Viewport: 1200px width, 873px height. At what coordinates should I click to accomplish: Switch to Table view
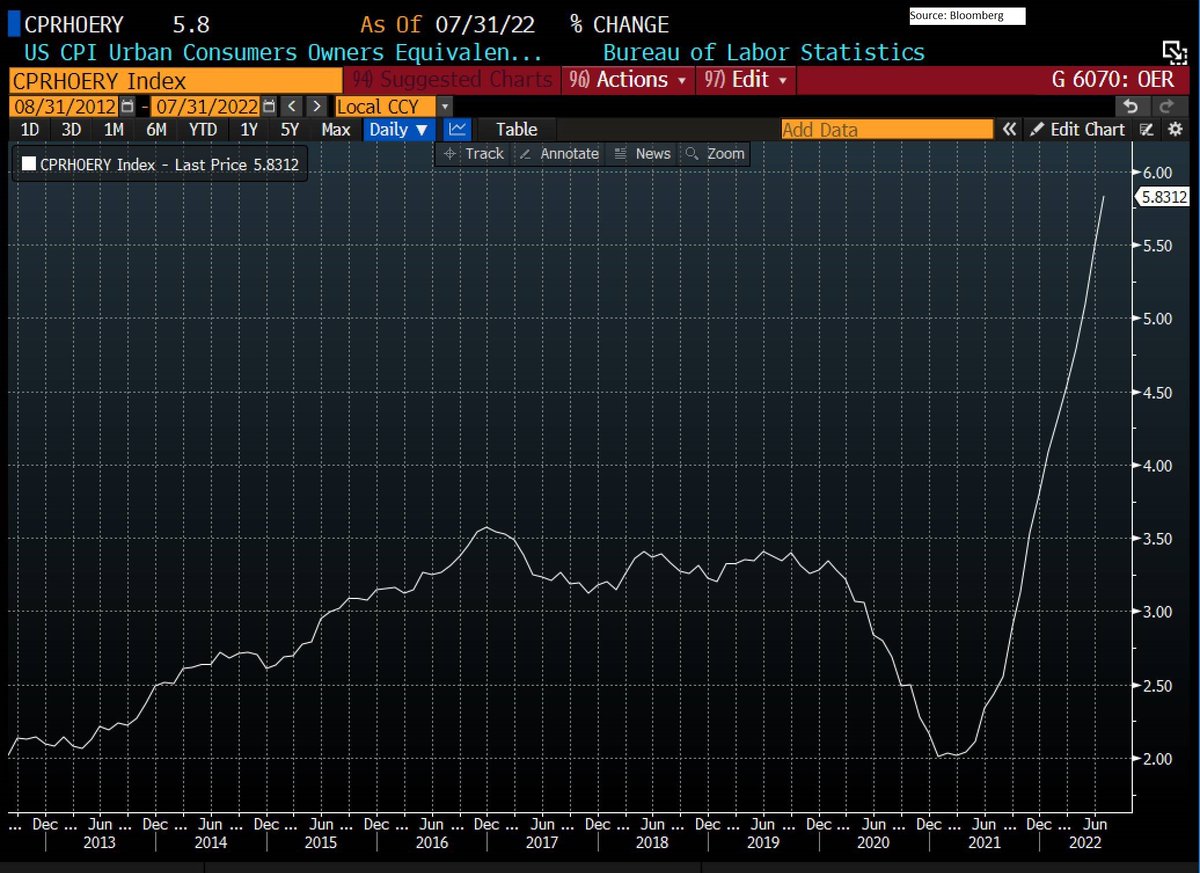point(516,129)
